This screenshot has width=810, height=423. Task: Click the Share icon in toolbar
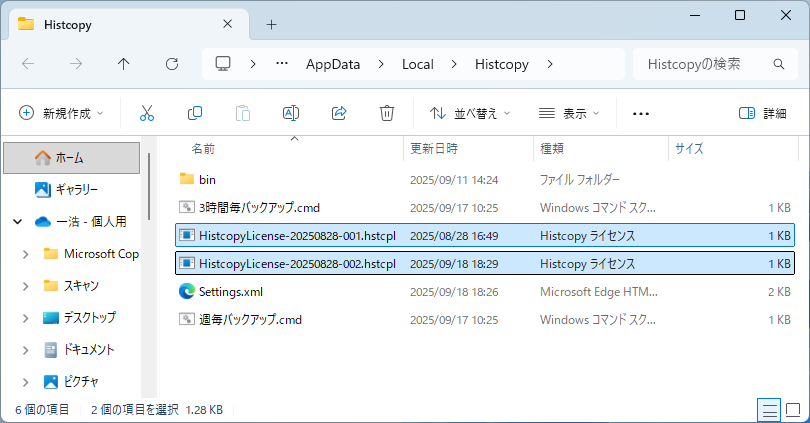pyautogui.click(x=339, y=113)
